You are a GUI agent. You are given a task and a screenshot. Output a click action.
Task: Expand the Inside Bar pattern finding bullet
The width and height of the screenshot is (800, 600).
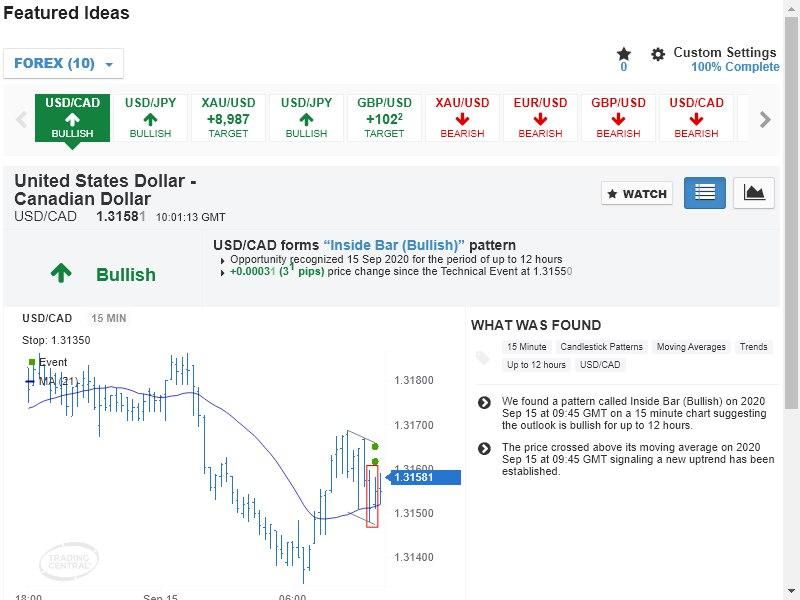click(484, 402)
